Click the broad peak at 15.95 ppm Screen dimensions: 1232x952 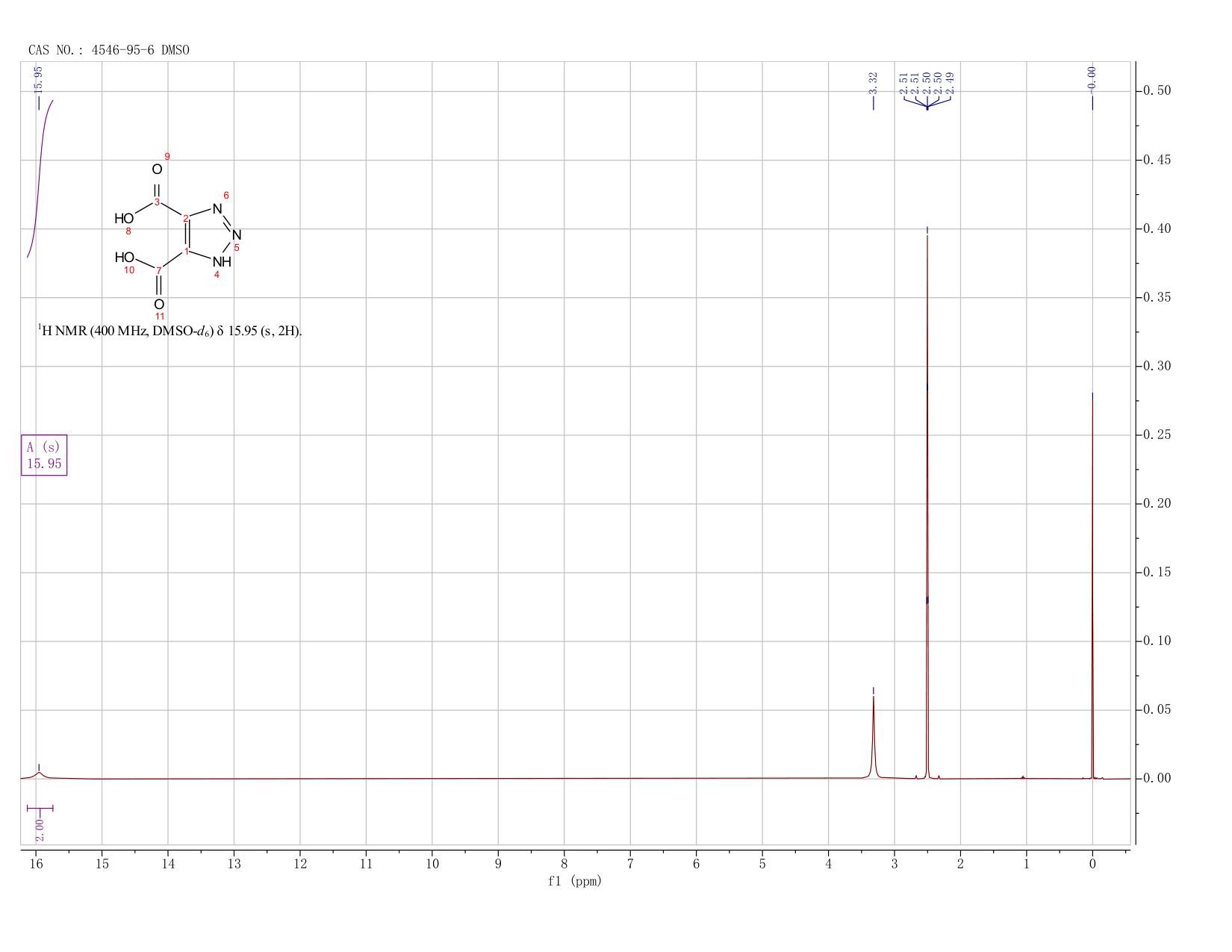[39, 774]
